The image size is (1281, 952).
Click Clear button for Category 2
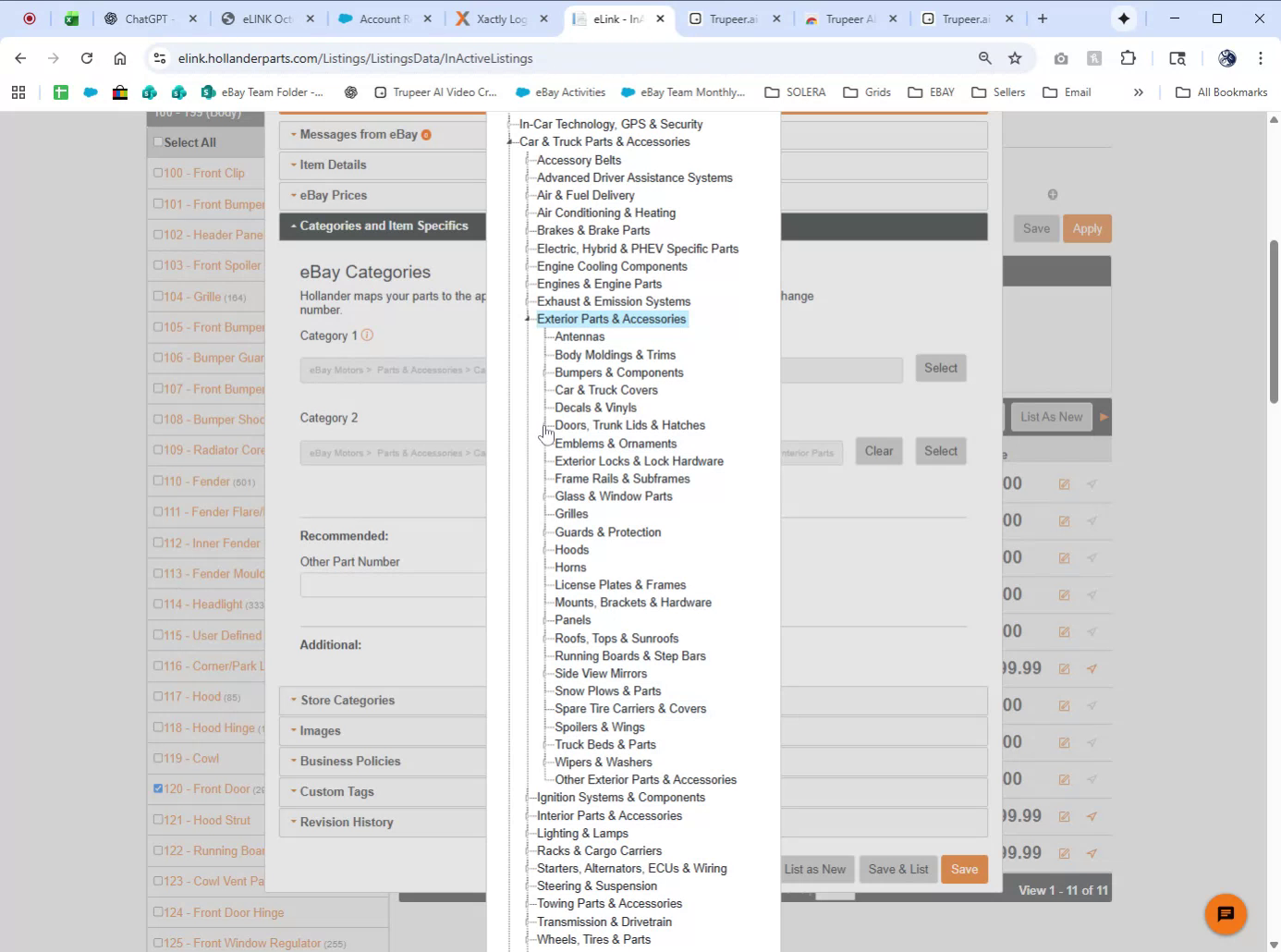click(879, 451)
